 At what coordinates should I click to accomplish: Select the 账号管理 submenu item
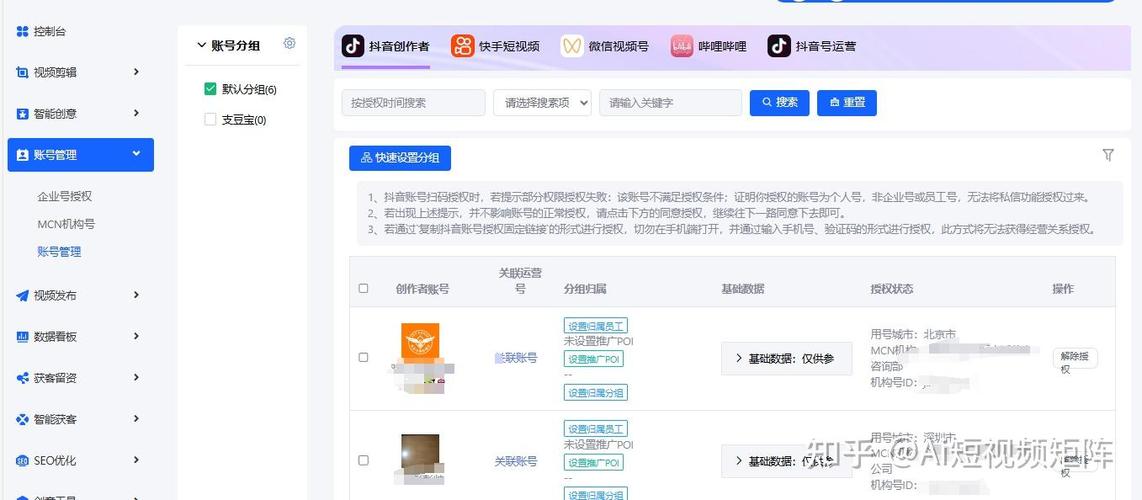pyautogui.click(x=59, y=252)
